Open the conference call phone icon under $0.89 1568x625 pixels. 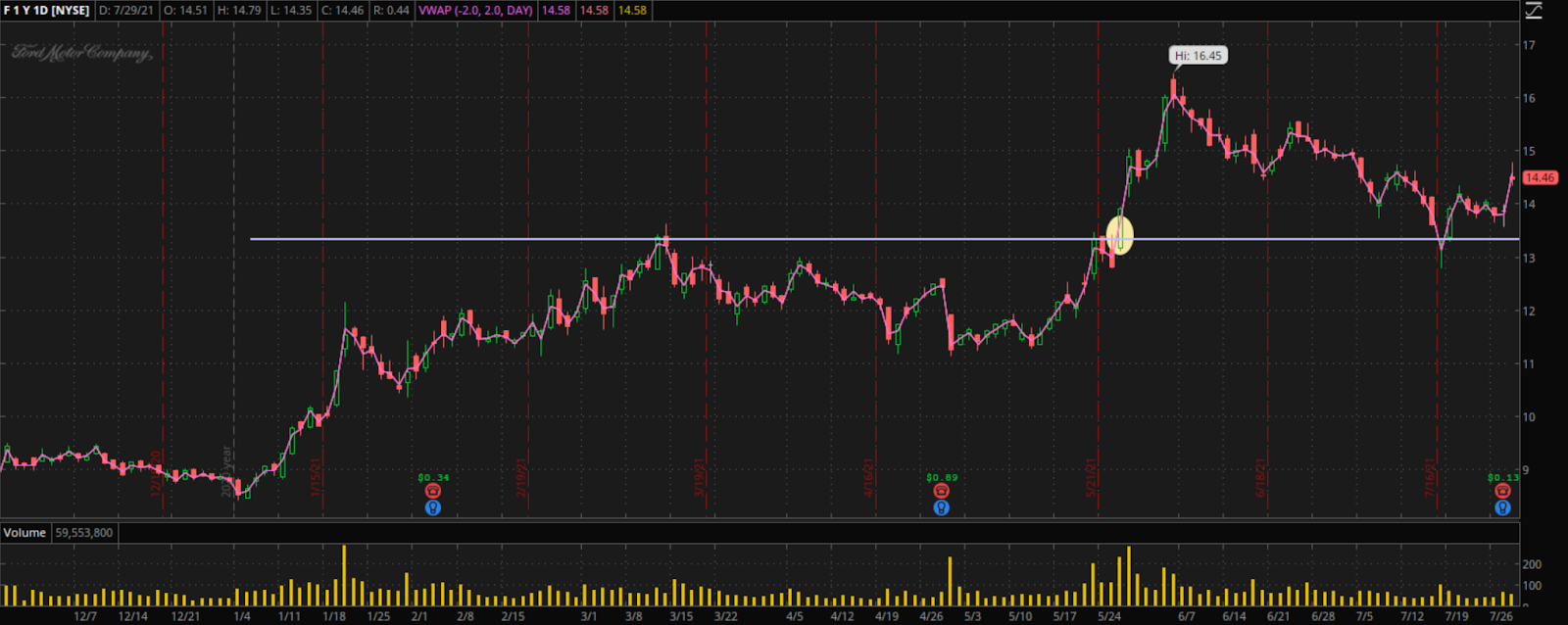(942, 492)
